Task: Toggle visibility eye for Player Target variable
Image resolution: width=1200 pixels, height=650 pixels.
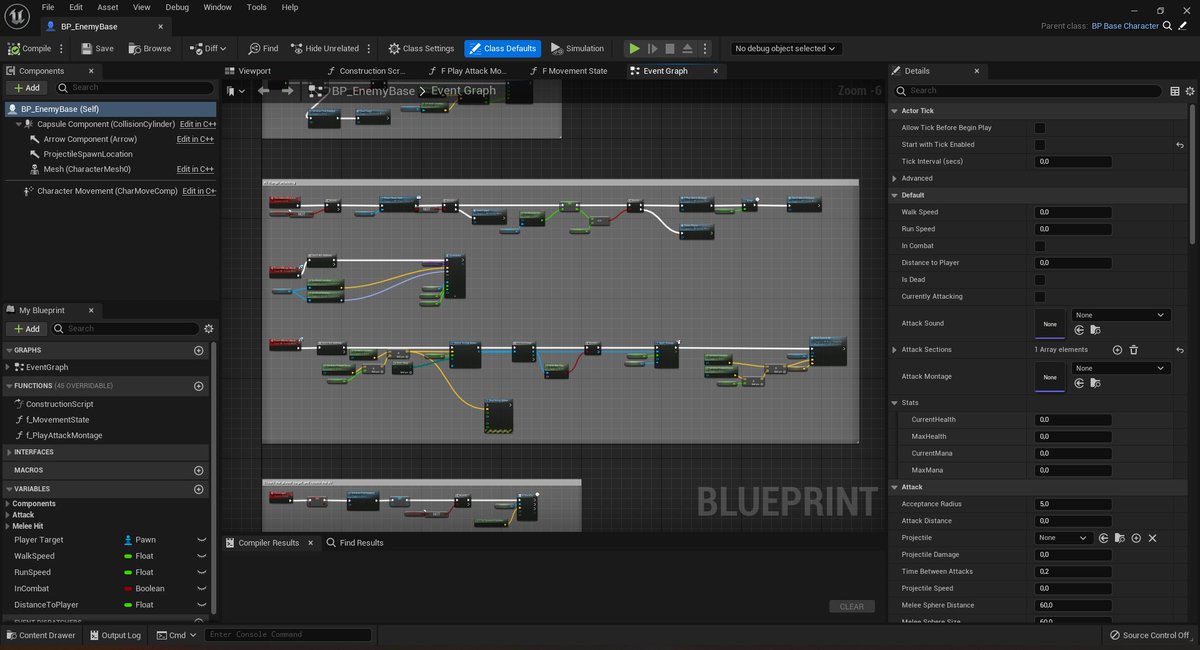Action: [201, 540]
